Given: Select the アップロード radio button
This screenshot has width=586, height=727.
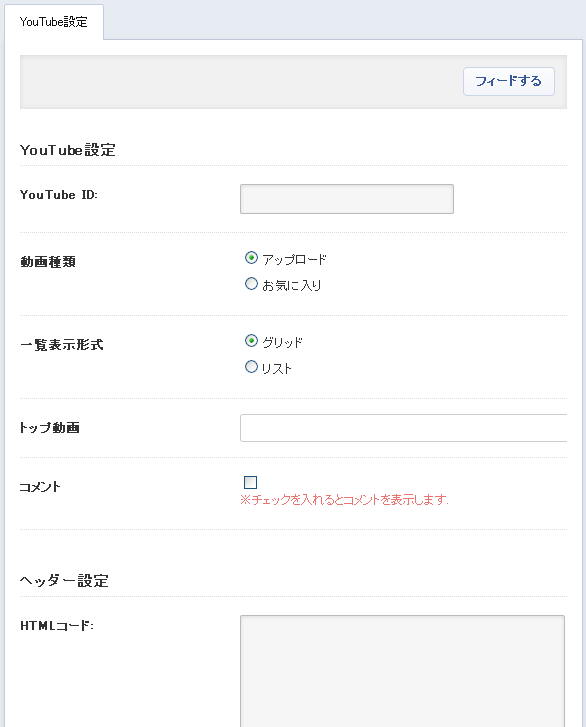Looking at the screenshot, I should click(251, 258).
